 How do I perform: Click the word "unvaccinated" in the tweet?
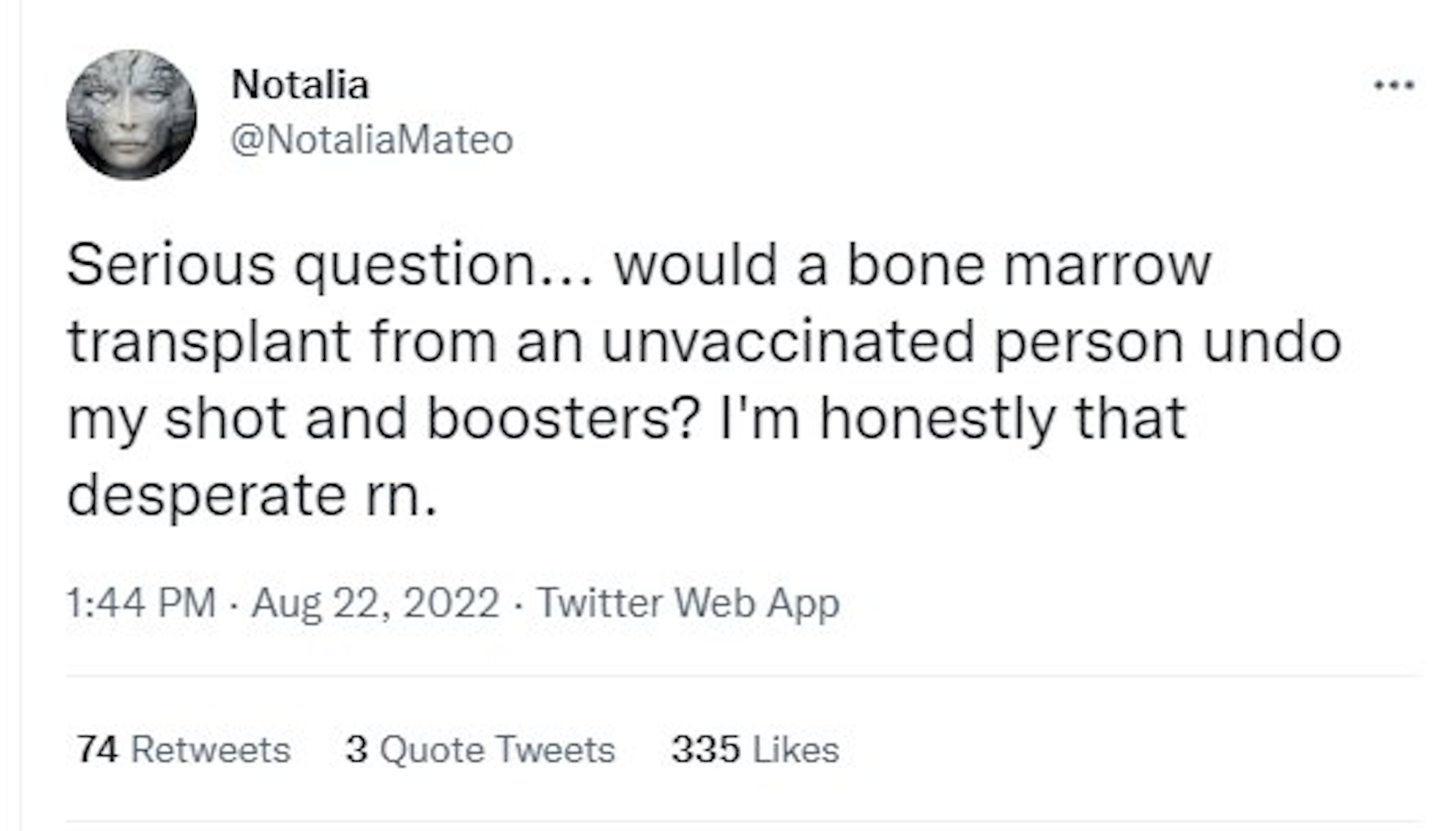coord(788,342)
